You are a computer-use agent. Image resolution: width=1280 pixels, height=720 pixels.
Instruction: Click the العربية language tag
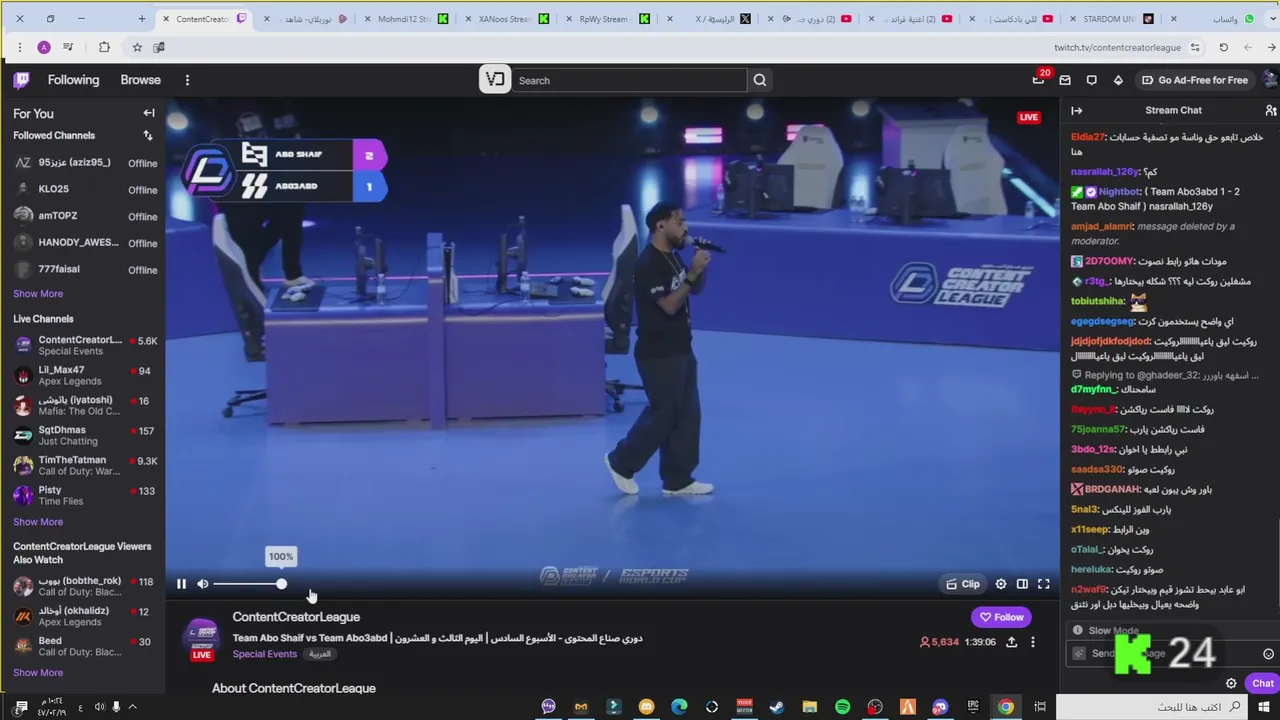(319, 654)
